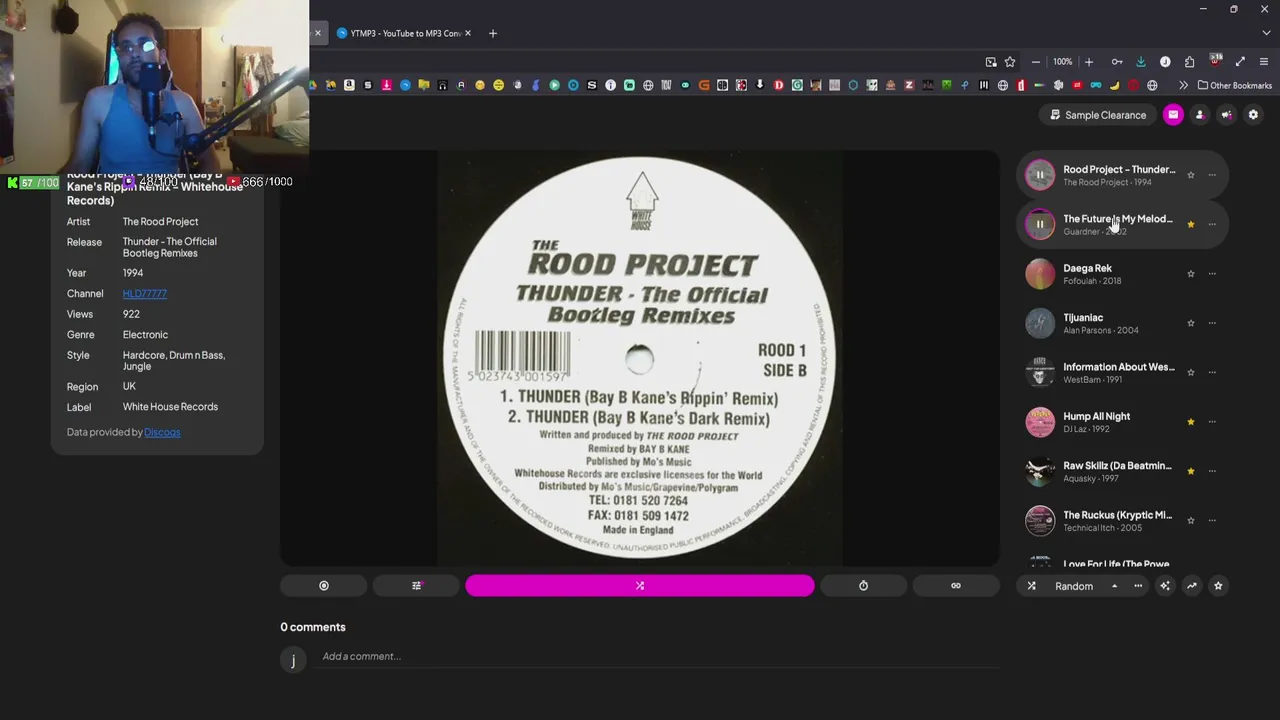Open the settings gear icon
The image size is (1280, 720).
[1253, 115]
